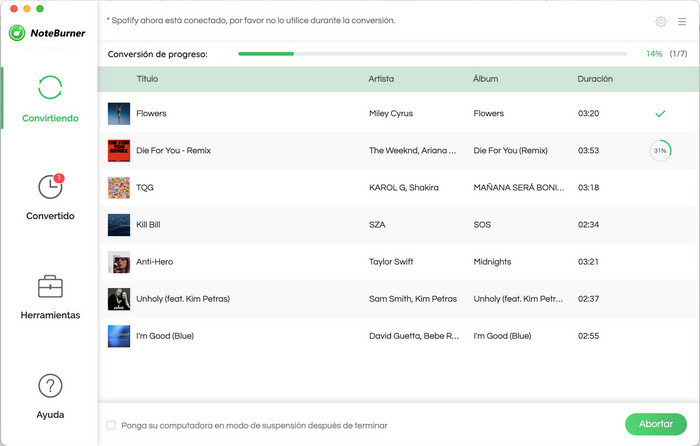
Task: Click artist The Weeknd, Ariana
Action: click(x=412, y=150)
